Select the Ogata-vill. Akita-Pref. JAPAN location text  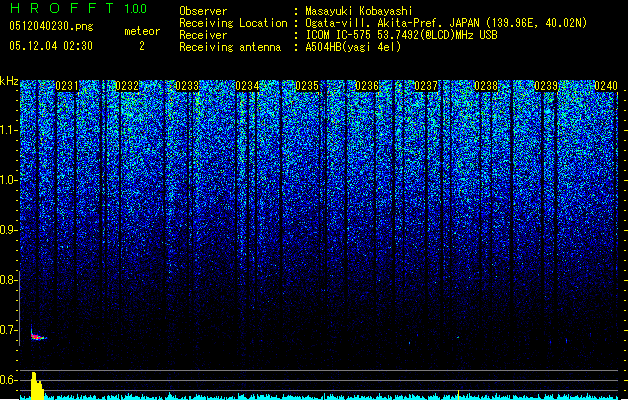tap(446, 23)
